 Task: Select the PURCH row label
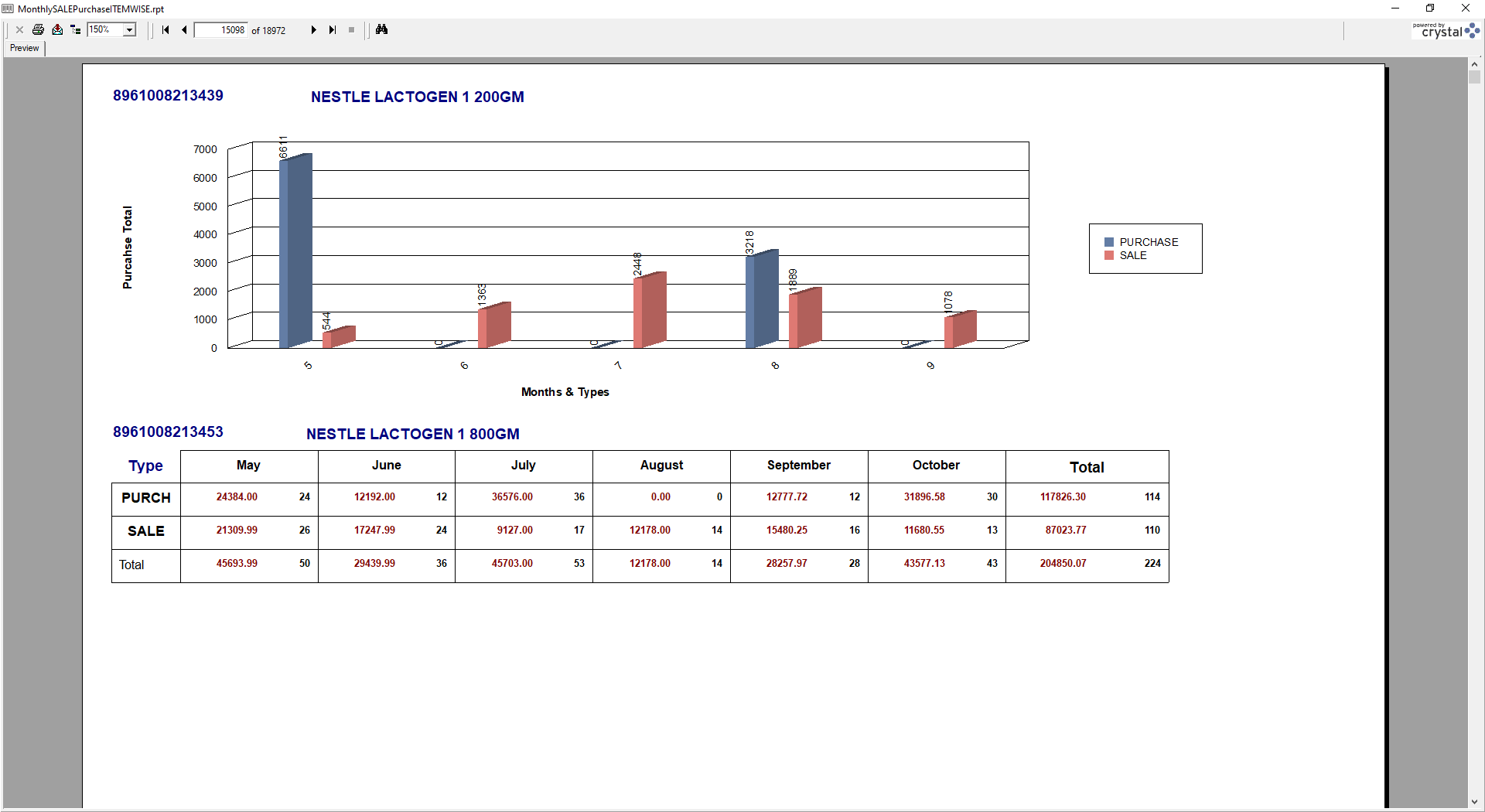point(146,498)
